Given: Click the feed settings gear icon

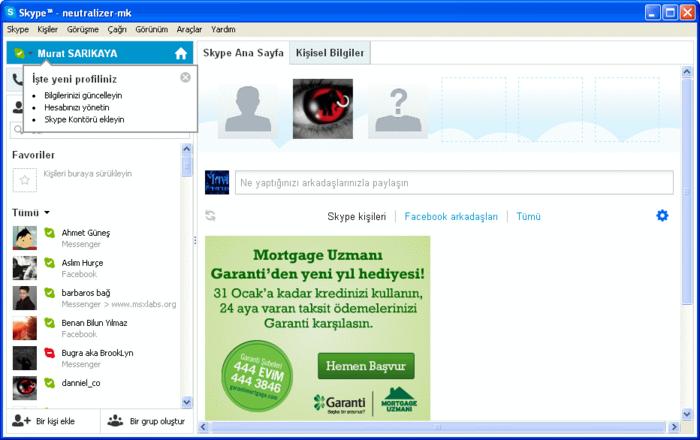Looking at the screenshot, I should point(662,215).
